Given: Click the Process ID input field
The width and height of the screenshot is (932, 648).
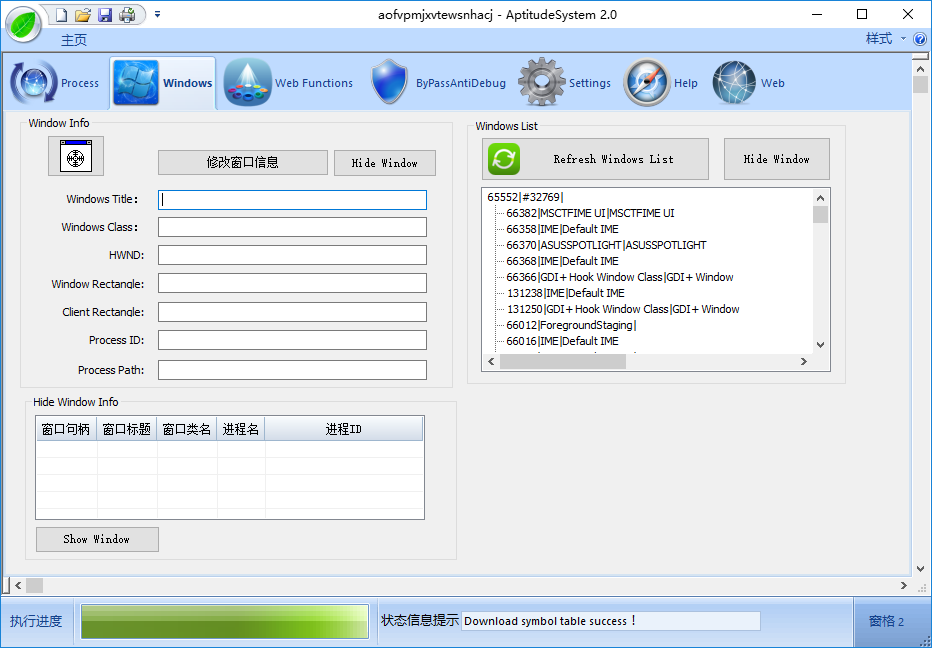Looking at the screenshot, I should (x=292, y=340).
